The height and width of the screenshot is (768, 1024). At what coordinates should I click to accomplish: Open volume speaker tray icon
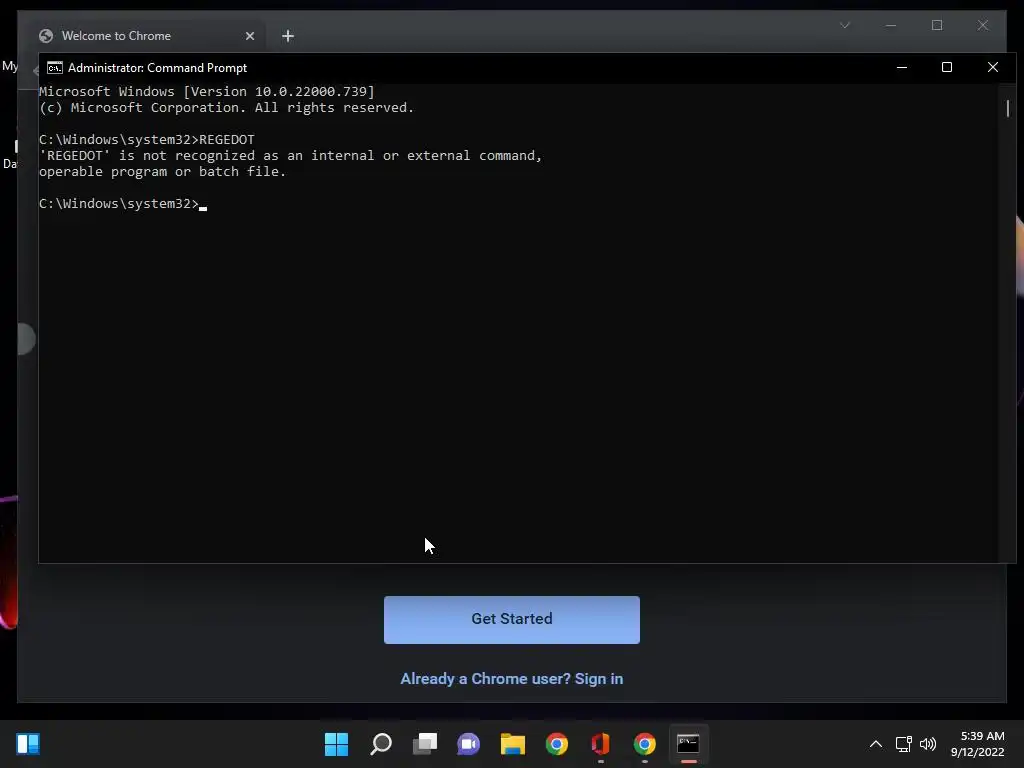(927, 744)
